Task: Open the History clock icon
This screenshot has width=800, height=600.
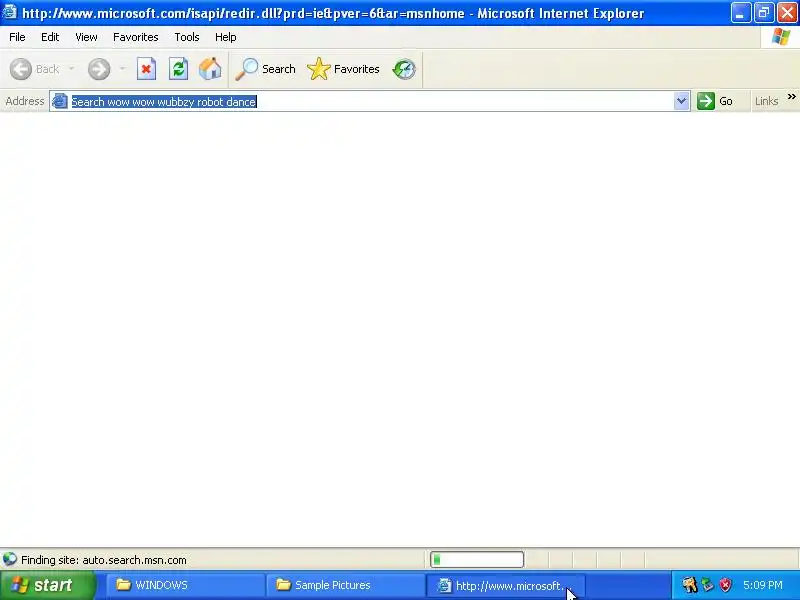Action: click(404, 69)
